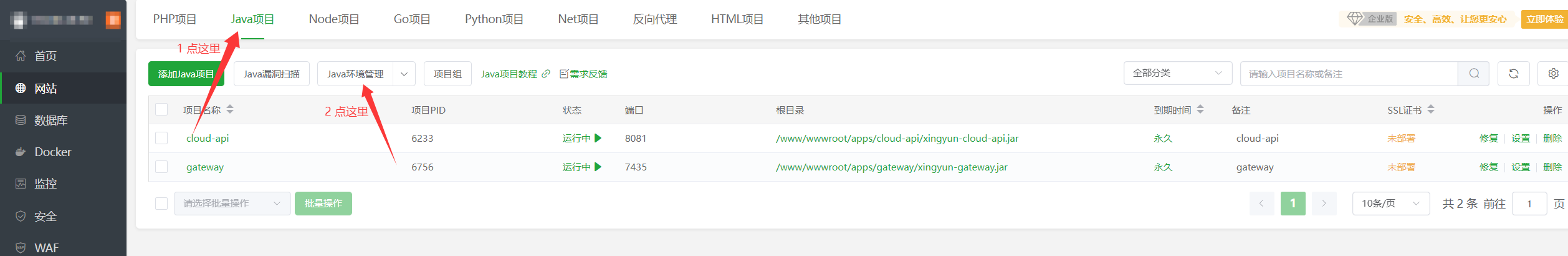The image size is (1568, 256).
Task: Click the search magnifier icon
Action: click(1473, 74)
